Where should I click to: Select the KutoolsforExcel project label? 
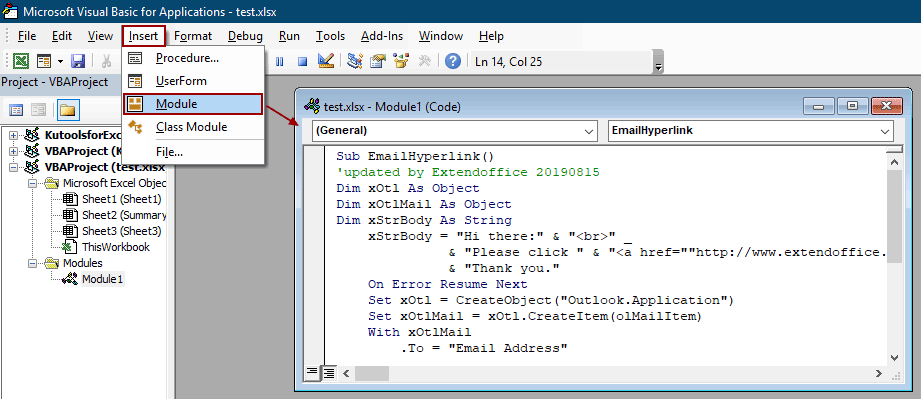(x=82, y=135)
